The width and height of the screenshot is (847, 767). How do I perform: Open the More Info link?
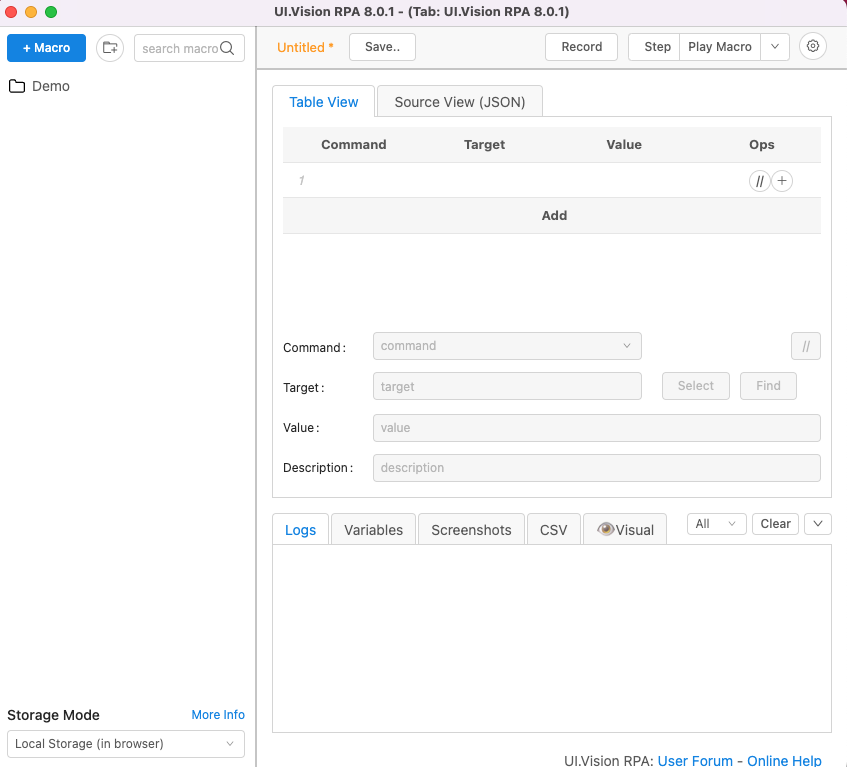pyautogui.click(x=218, y=715)
